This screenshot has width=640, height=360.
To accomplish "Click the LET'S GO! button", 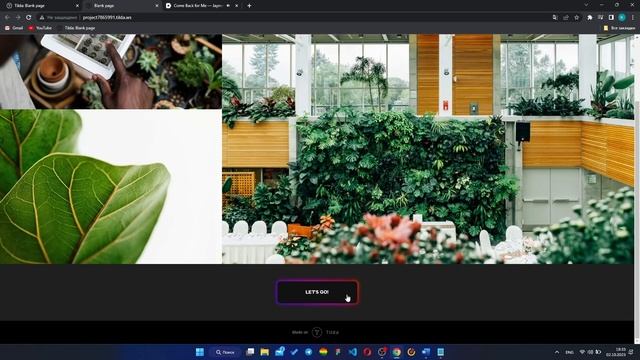I will pyautogui.click(x=317, y=292).
